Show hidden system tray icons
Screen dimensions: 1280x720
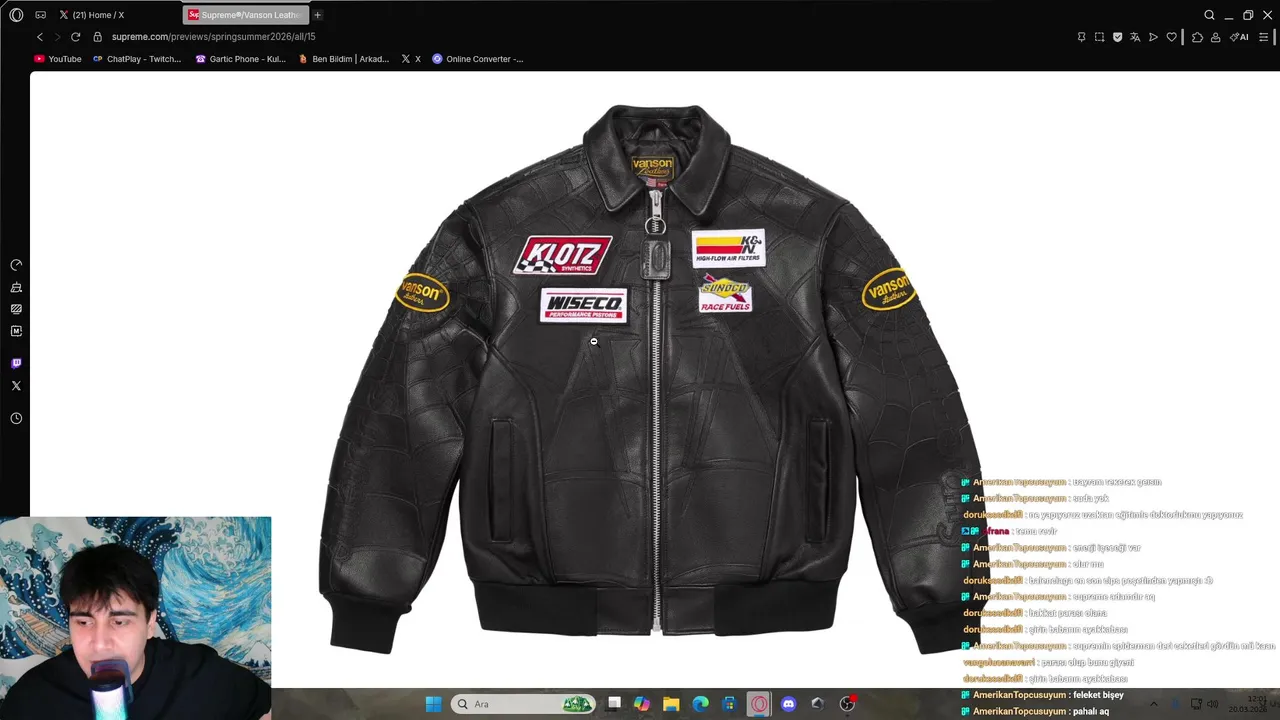click(x=1153, y=704)
